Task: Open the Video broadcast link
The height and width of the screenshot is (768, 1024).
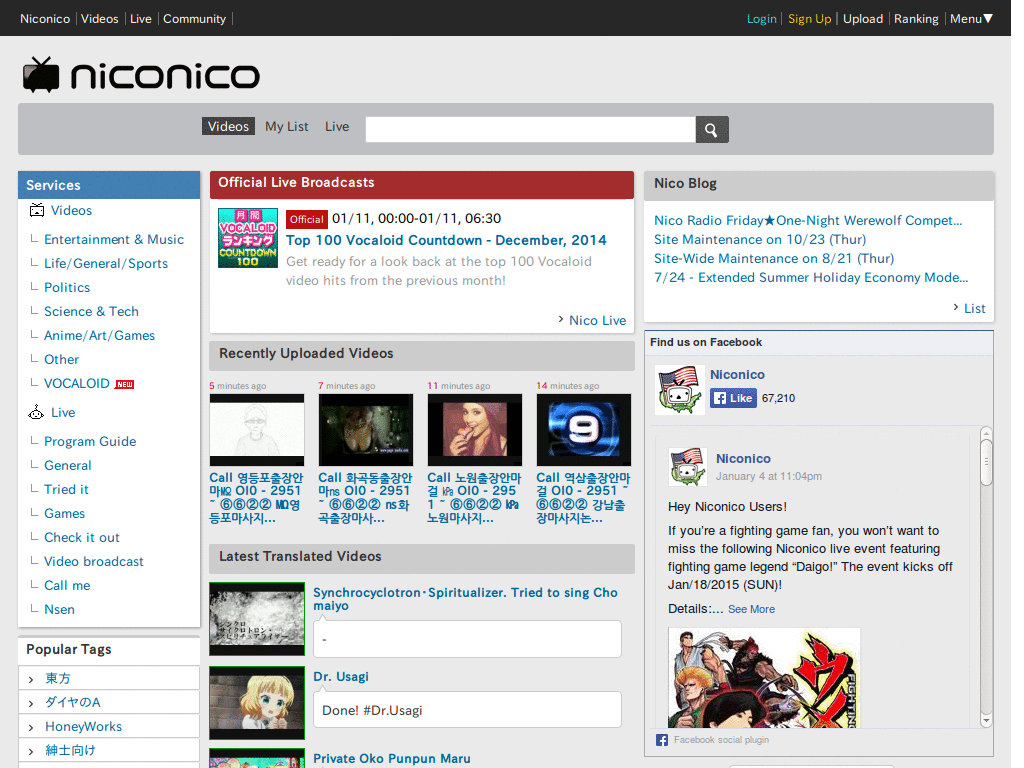Action: [x=93, y=562]
